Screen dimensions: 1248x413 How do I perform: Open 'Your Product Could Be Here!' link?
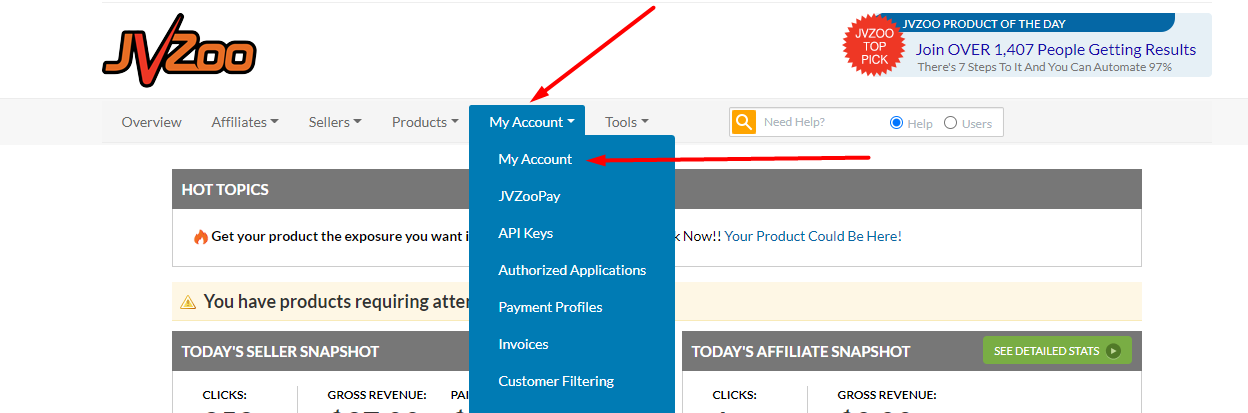tap(813, 236)
